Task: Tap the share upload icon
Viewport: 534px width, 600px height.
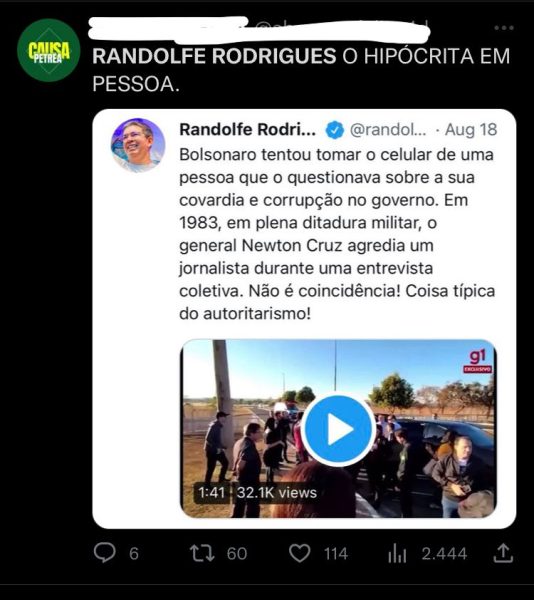Action: pyautogui.click(x=503, y=553)
